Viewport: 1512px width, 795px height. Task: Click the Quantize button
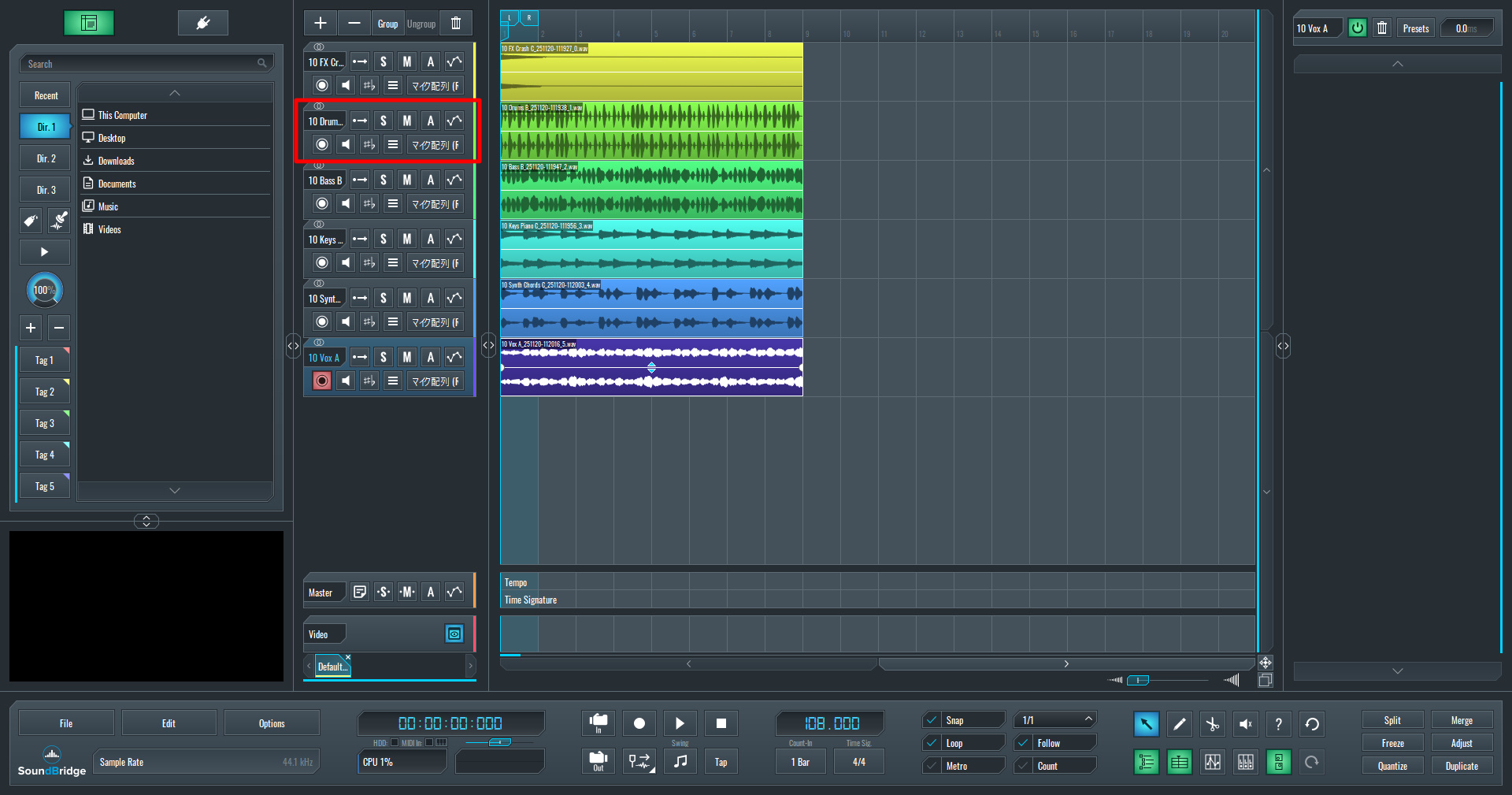(1392, 766)
